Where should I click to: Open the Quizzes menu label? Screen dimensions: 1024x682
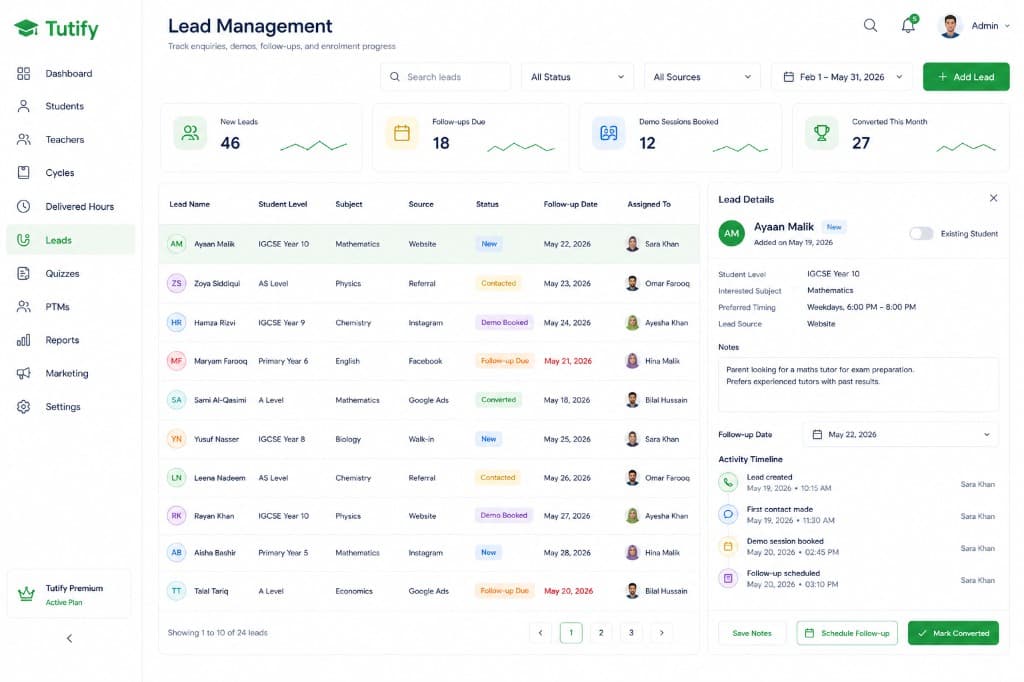tap(62, 273)
